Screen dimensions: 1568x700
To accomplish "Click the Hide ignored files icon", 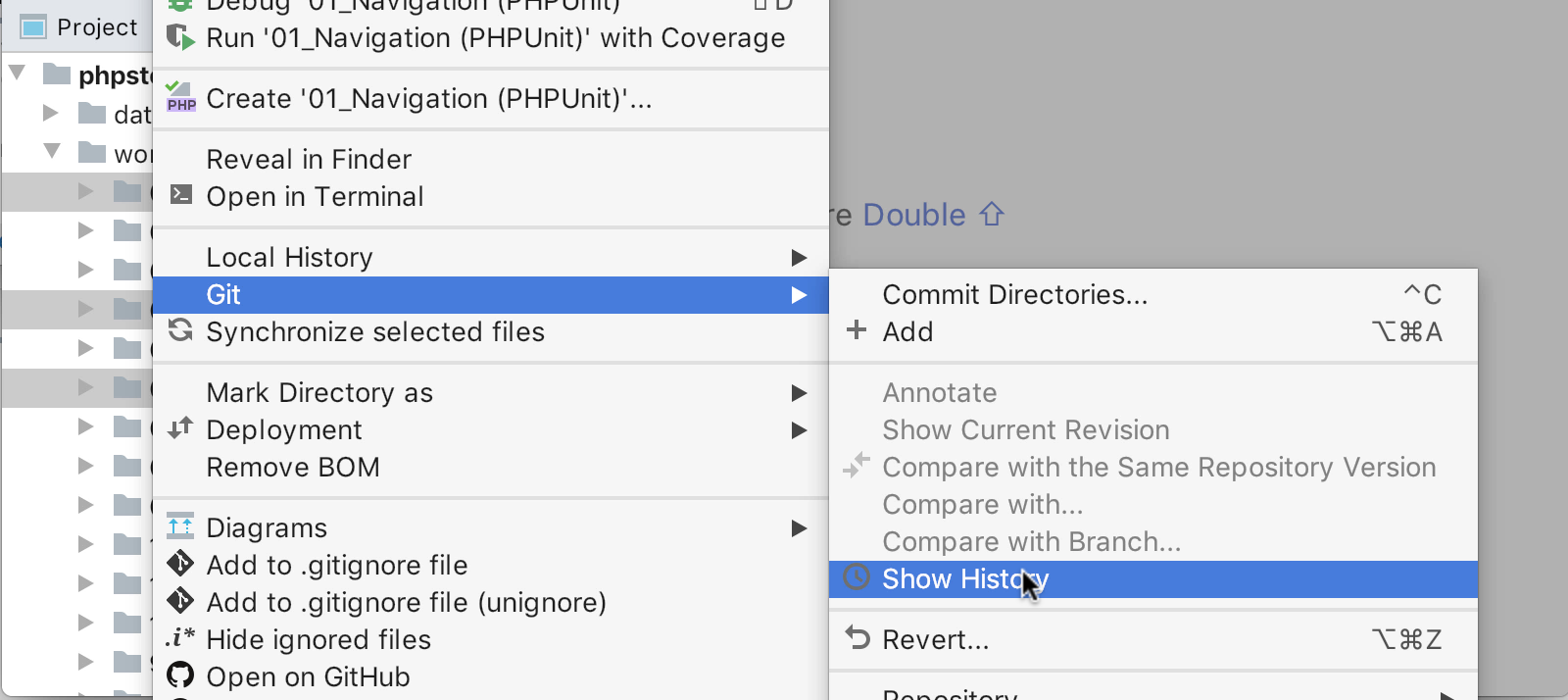I will (x=180, y=638).
